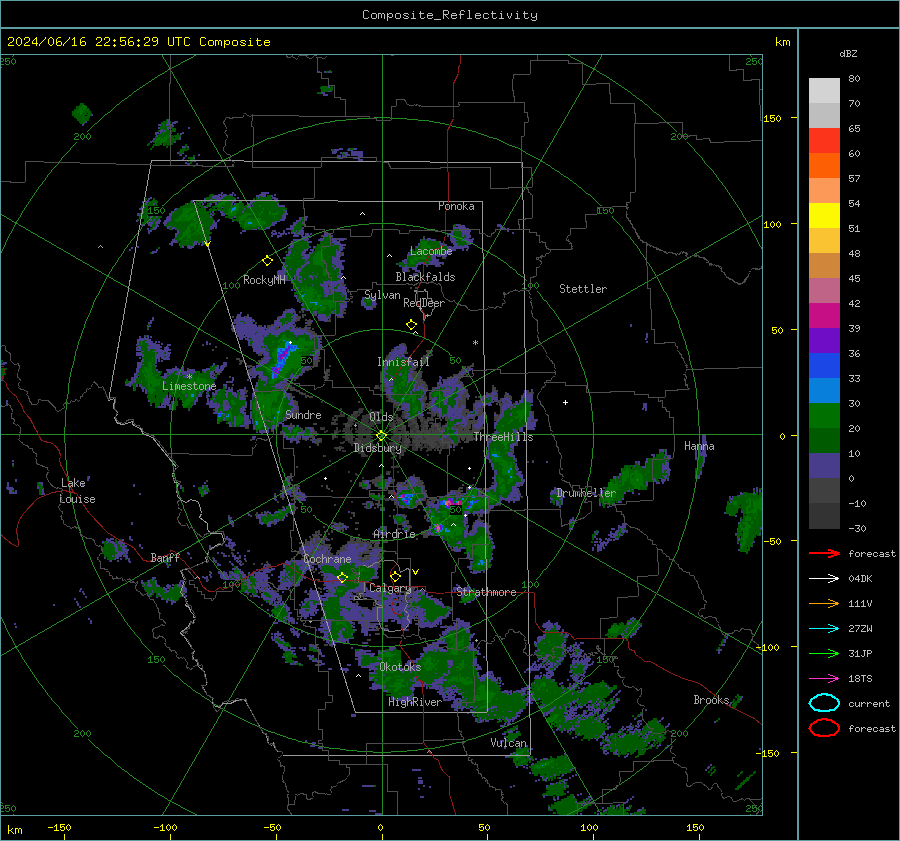
Task: Click the Blackfalds town label
Action: pyautogui.click(x=425, y=277)
